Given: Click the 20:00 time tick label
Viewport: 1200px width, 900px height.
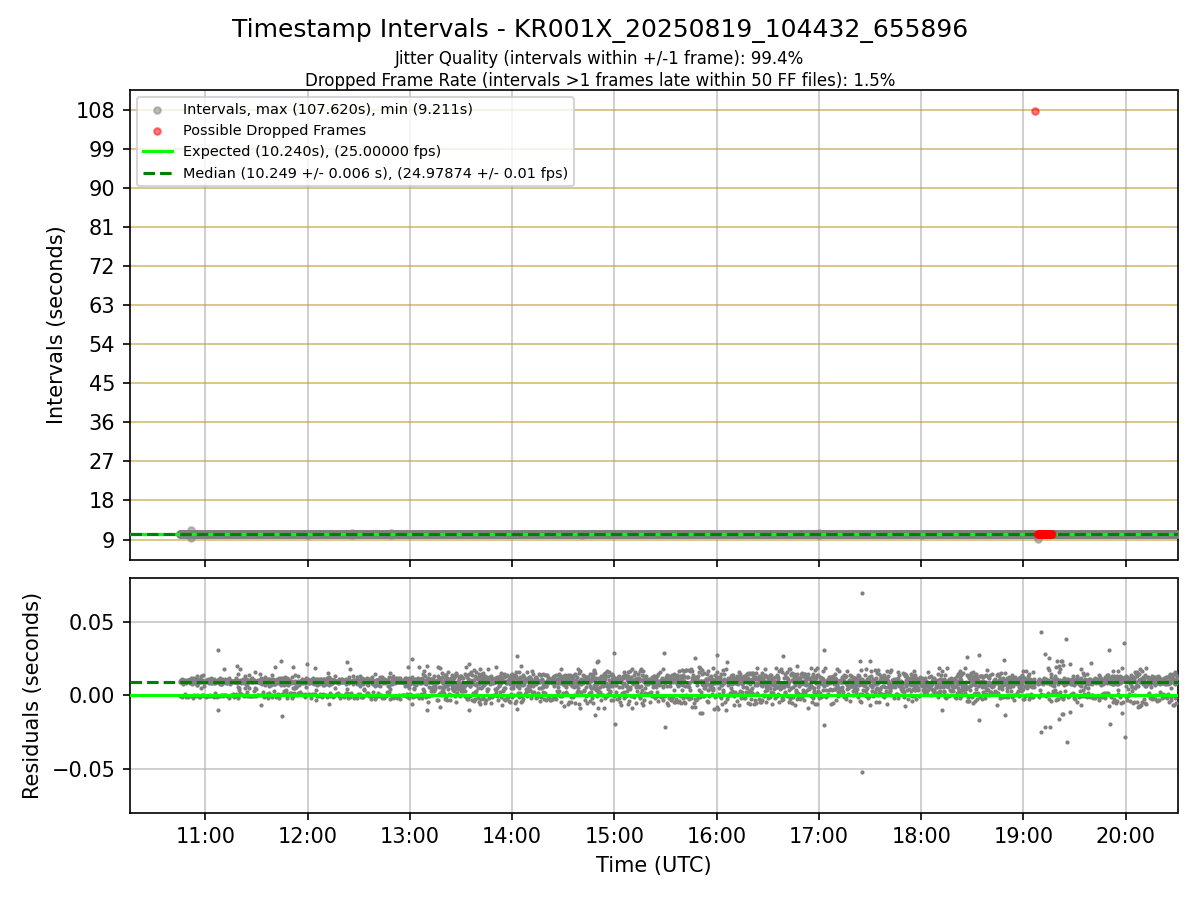Looking at the screenshot, I should tap(1126, 835).
